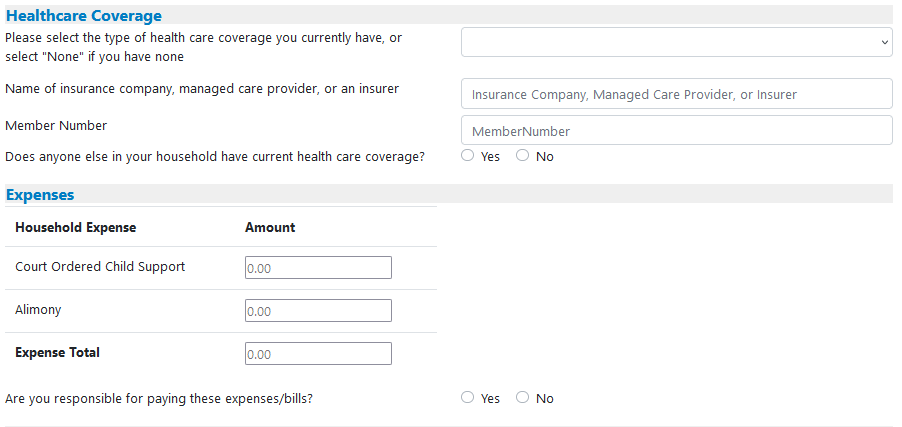Click the Amount column header
Image resolution: width=902 pixels, height=427 pixels.
tap(270, 227)
